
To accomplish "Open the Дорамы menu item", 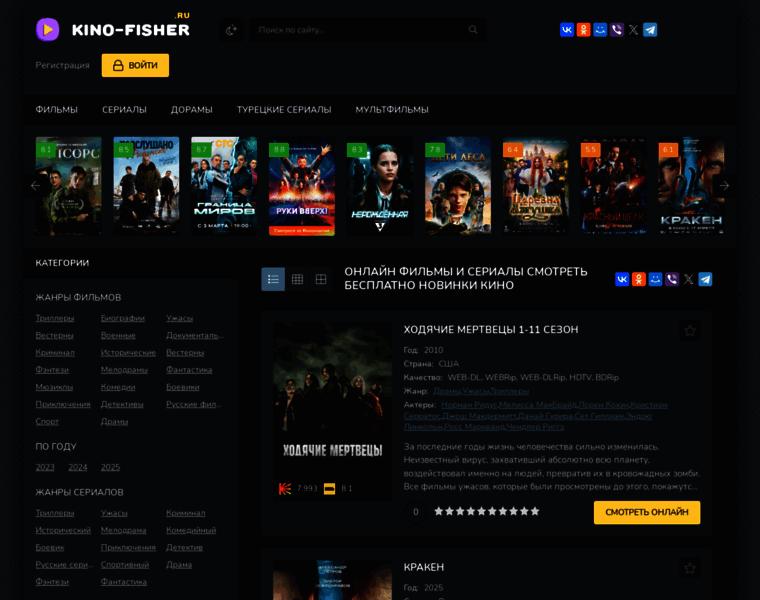I will coord(191,110).
